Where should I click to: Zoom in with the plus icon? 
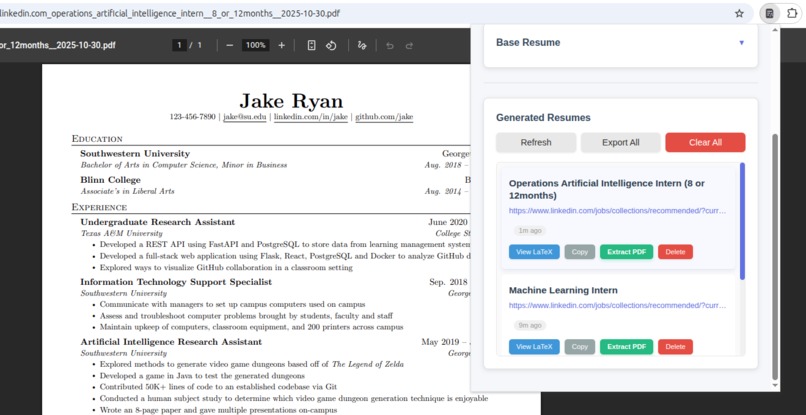(281, 45)
